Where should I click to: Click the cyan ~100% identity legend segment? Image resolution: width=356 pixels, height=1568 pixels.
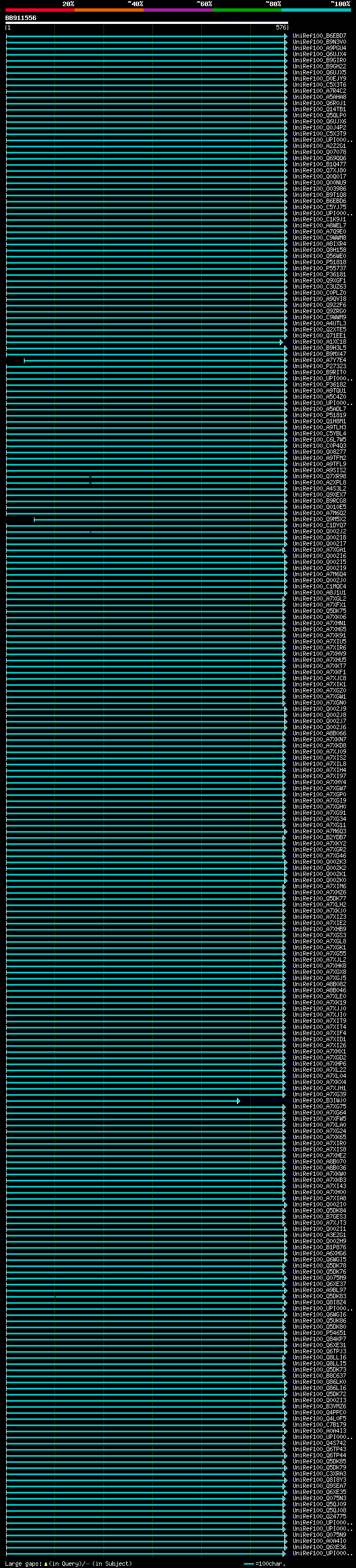coord(316,10)
